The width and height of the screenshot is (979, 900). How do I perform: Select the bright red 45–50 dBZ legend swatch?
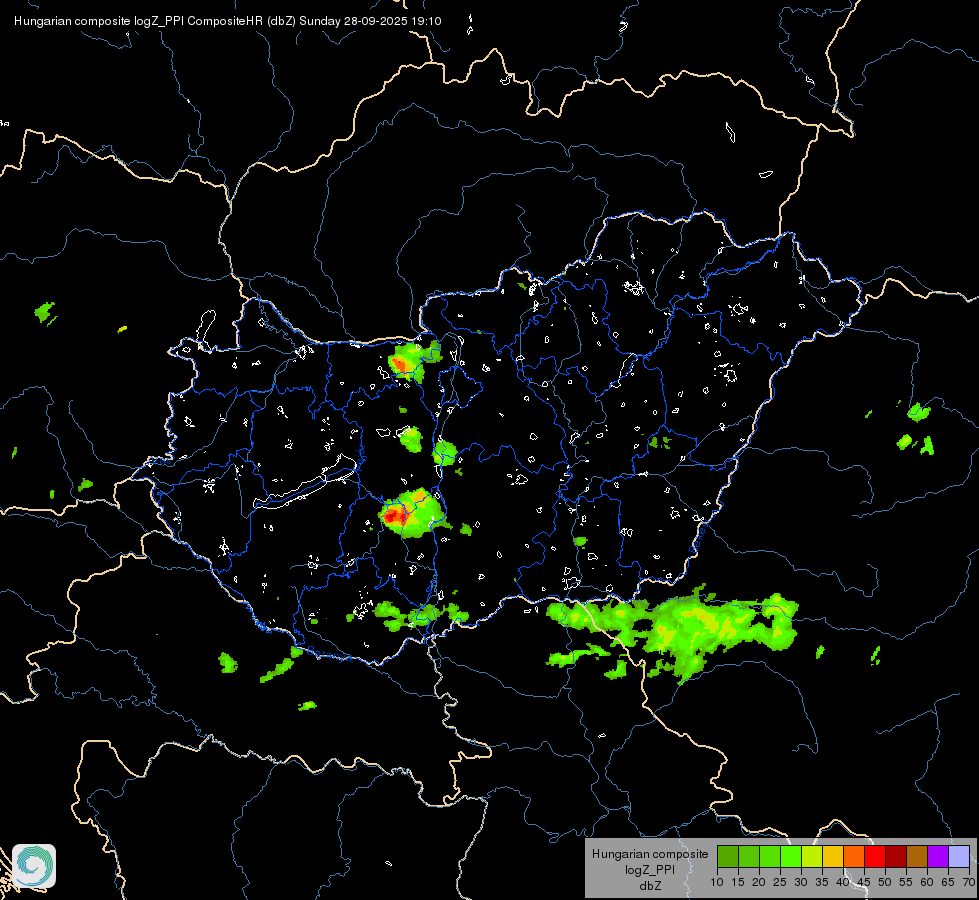[875, 856]
